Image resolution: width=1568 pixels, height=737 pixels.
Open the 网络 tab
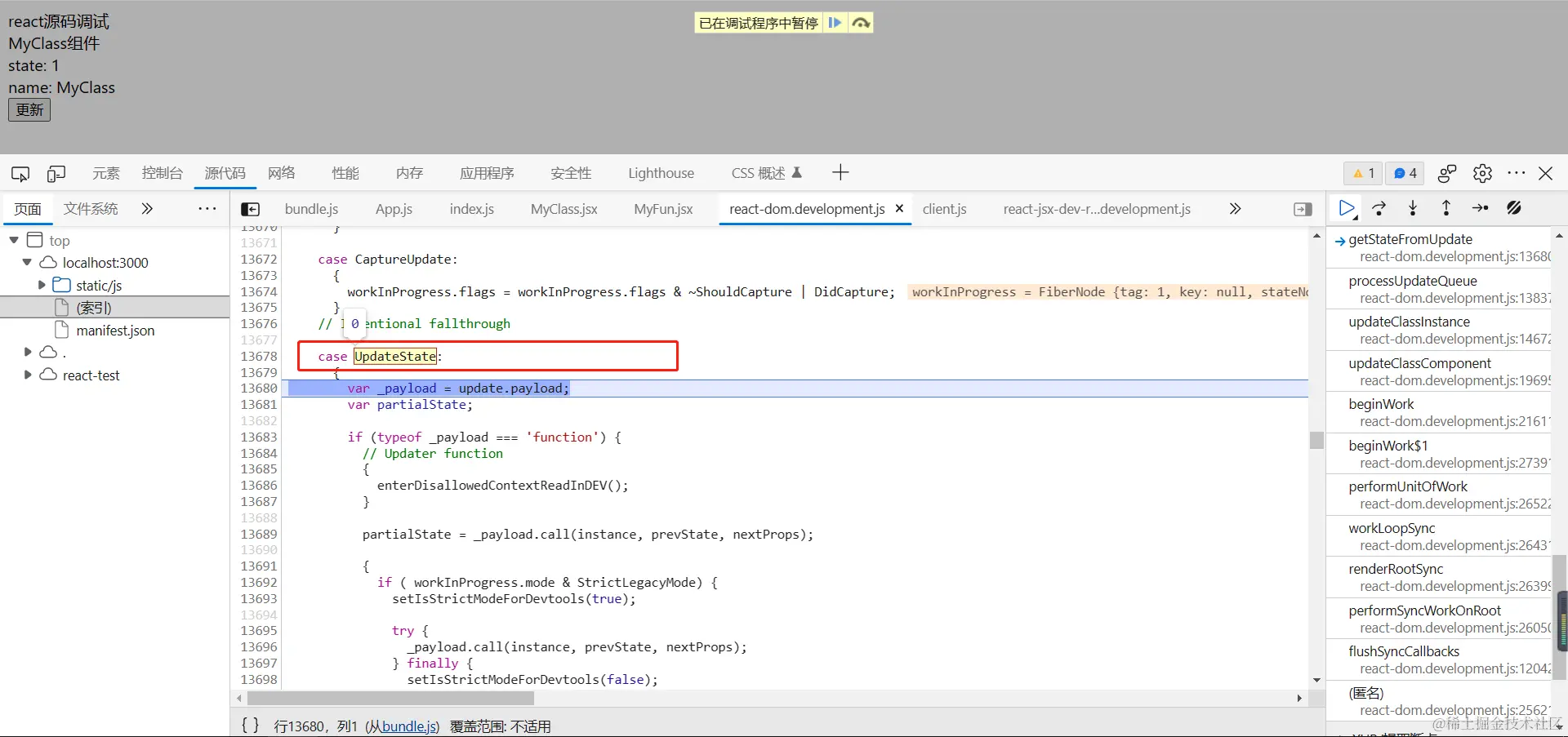282,173
